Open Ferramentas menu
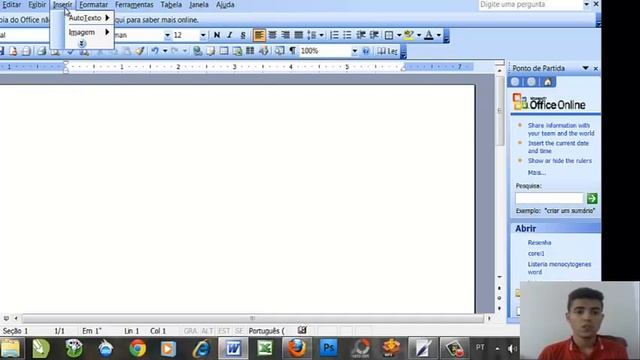640x360 pixels. click(134, 5)
